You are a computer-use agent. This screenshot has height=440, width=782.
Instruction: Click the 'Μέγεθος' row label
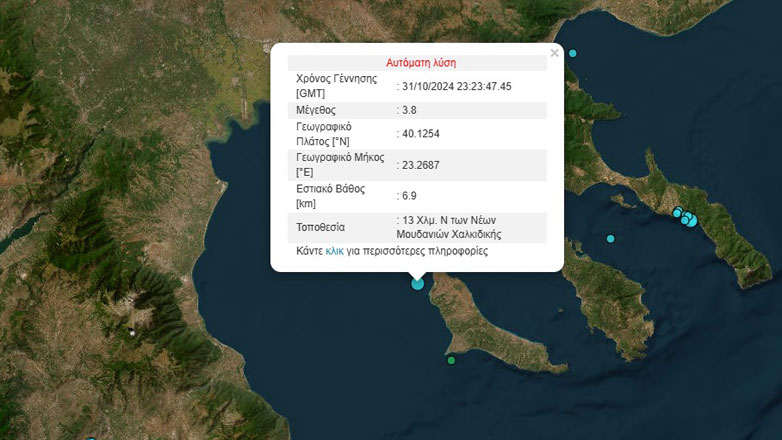[x=317, y=110]
